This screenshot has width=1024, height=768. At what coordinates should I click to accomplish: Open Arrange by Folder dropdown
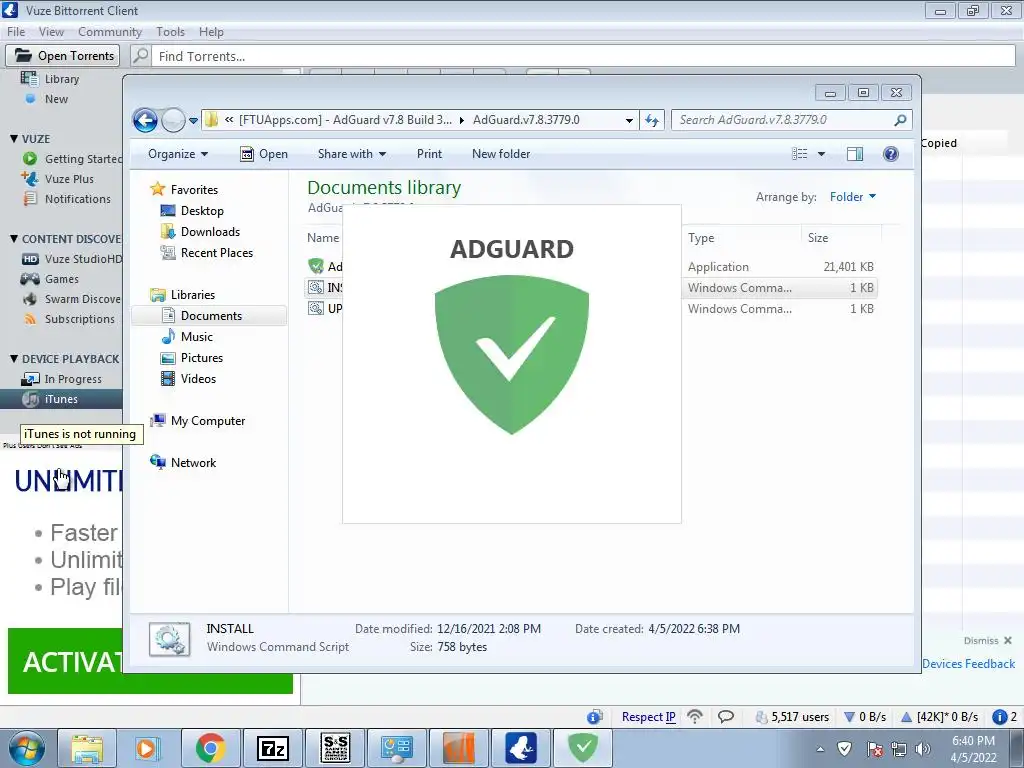pos(852,197)
